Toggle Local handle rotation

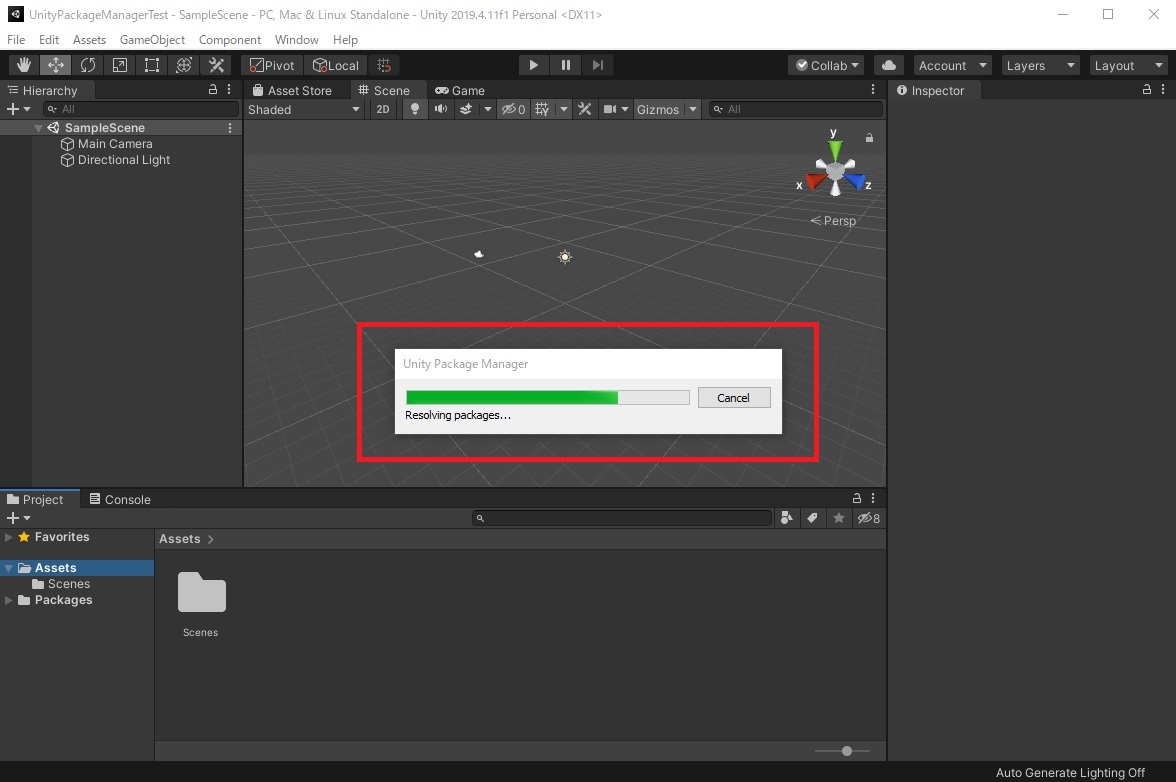click(x=336, y=65)
